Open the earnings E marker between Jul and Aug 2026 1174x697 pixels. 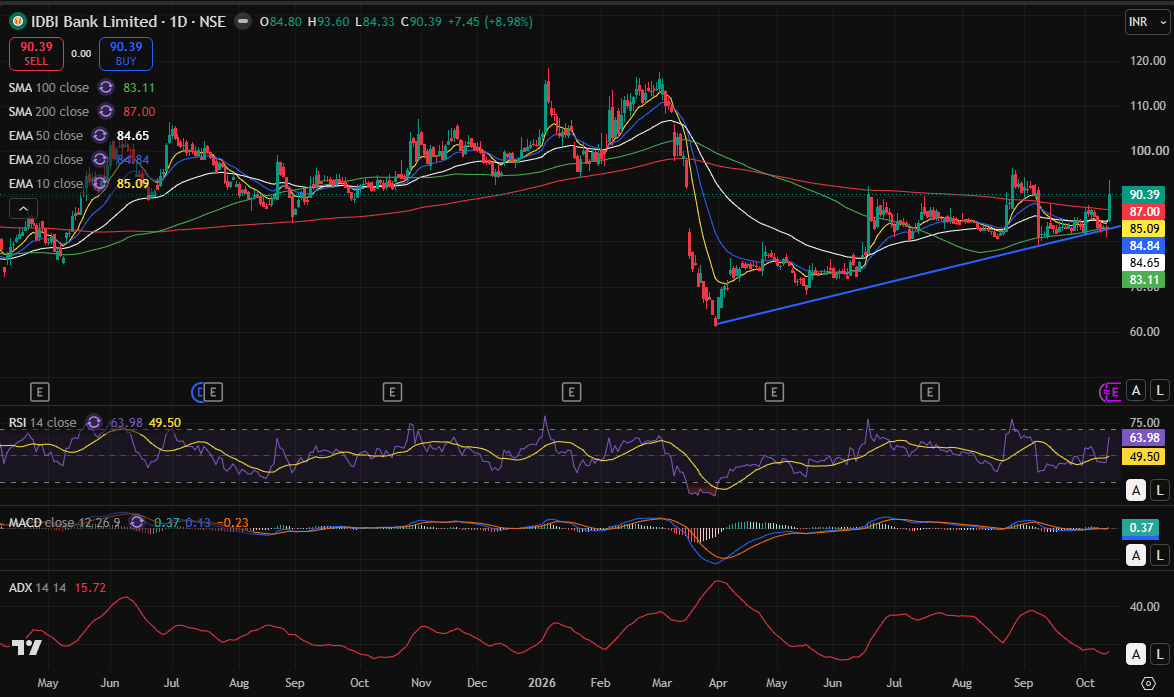(930, 392)
